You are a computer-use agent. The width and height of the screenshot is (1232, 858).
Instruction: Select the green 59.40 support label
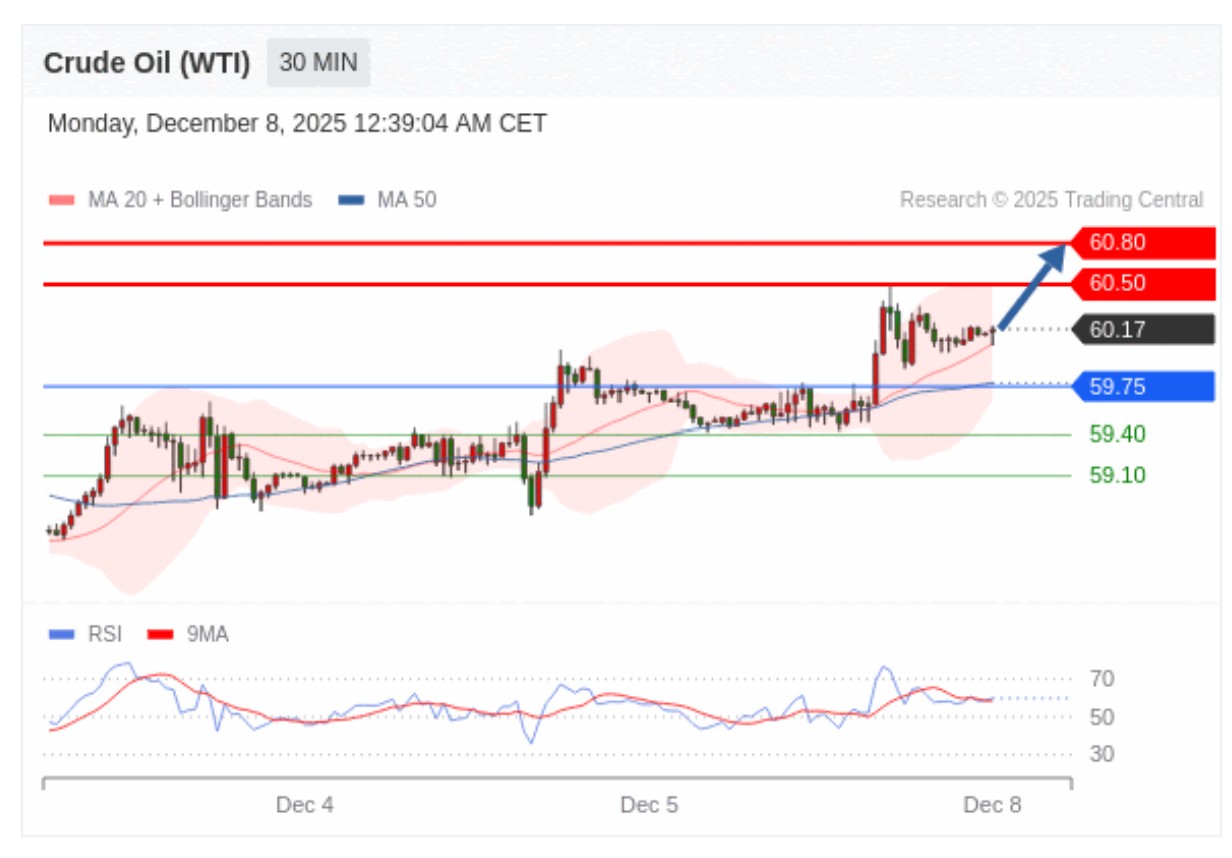pos(1117,435)
